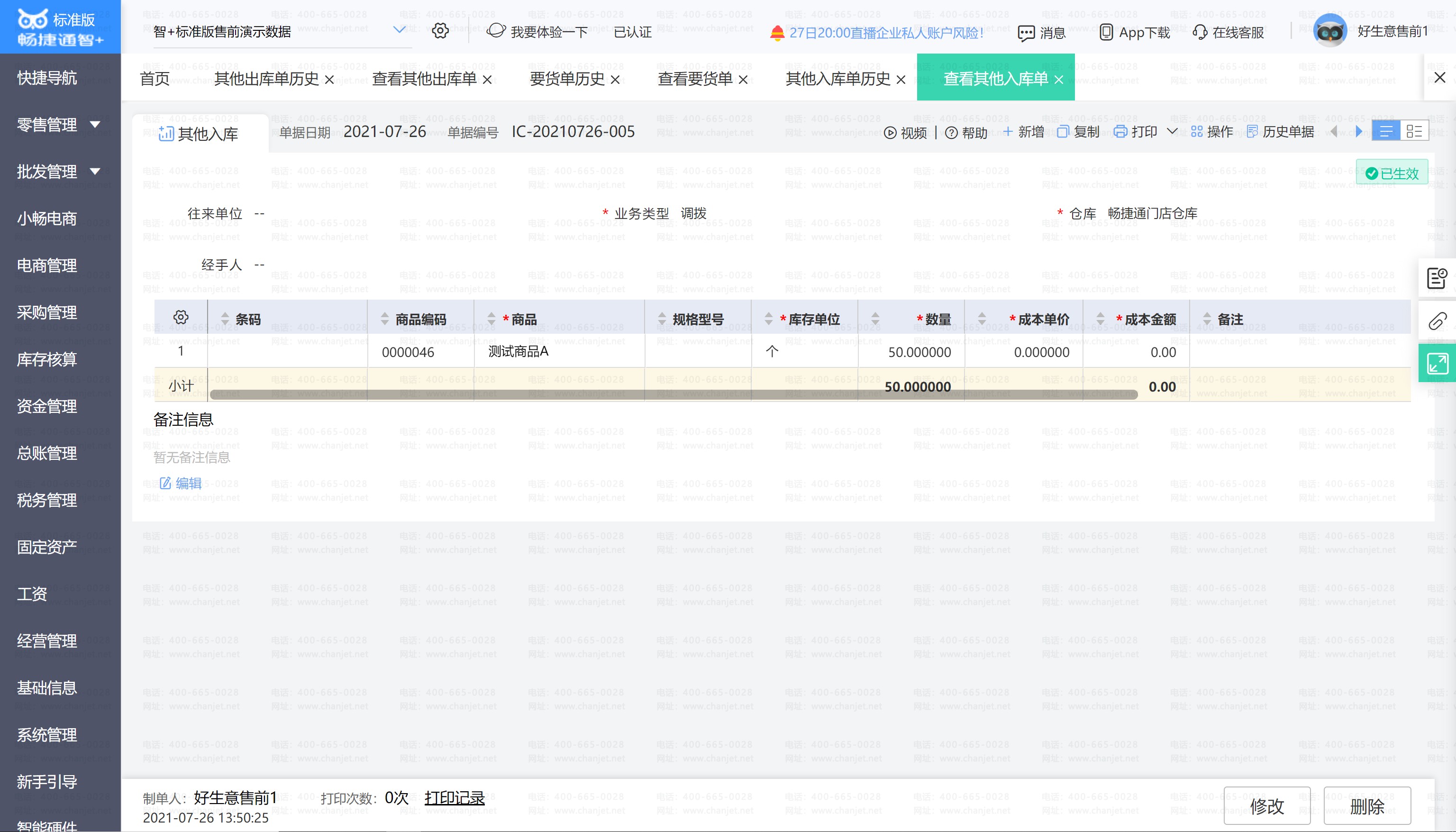Sort by 数量 column

(x=875, y=319)
